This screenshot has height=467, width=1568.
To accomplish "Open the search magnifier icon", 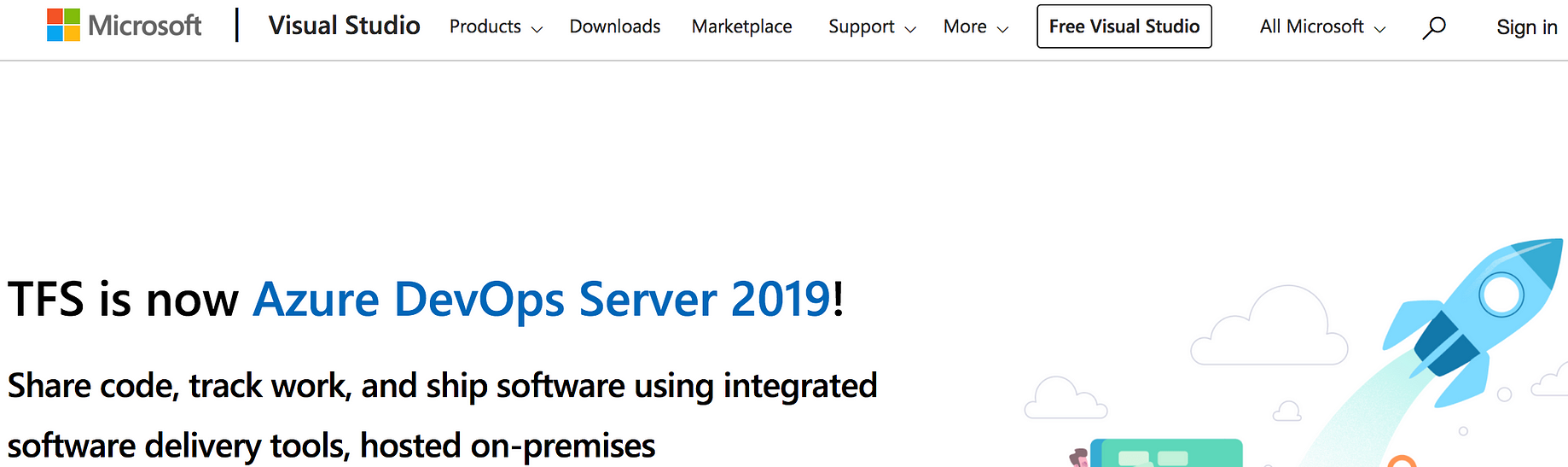I will click(1434, 27).
